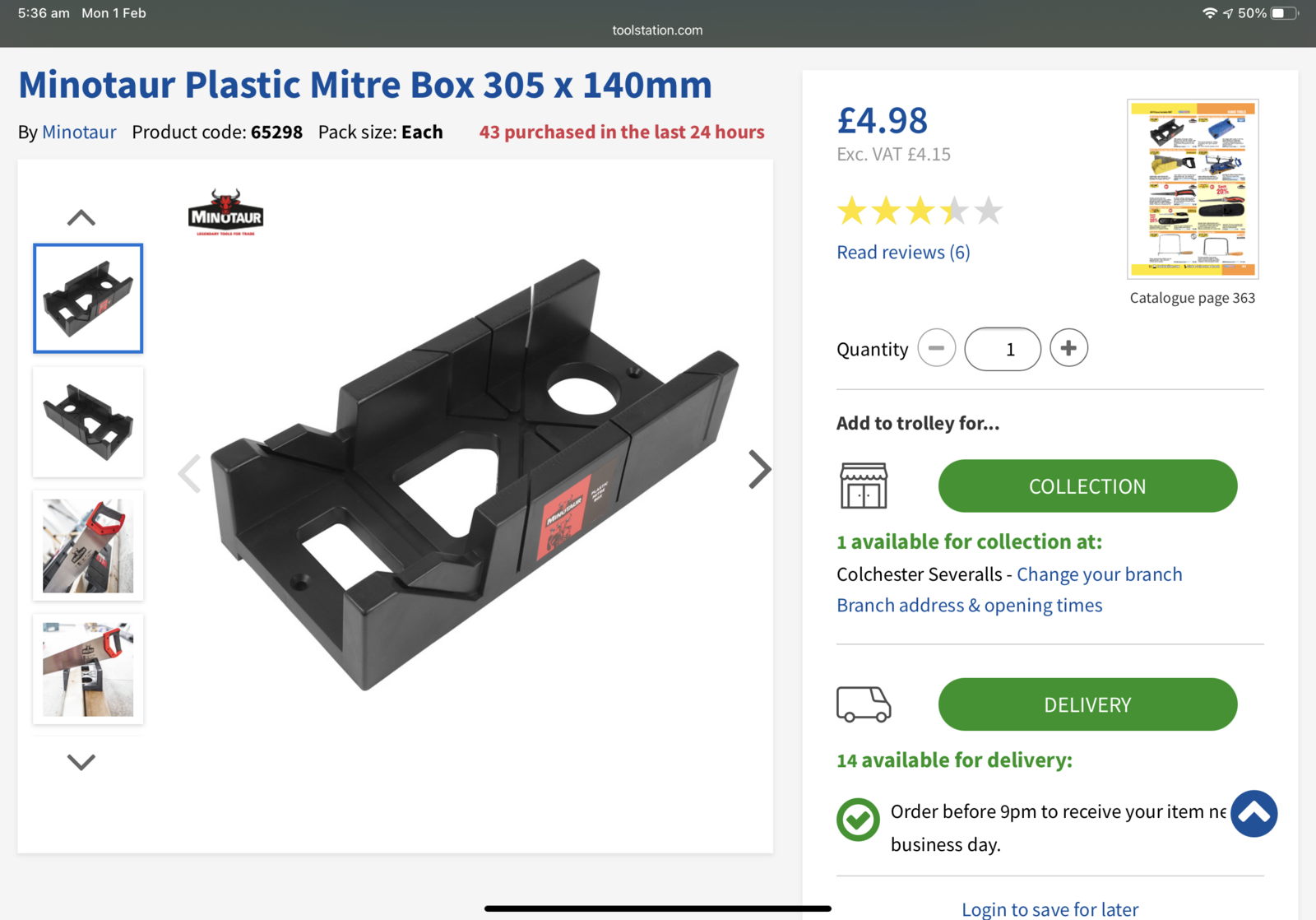Open the catalogue page 363 thumbnail
The height and width of the screenshot is (920, 1316).
[x=1193, y=189]
